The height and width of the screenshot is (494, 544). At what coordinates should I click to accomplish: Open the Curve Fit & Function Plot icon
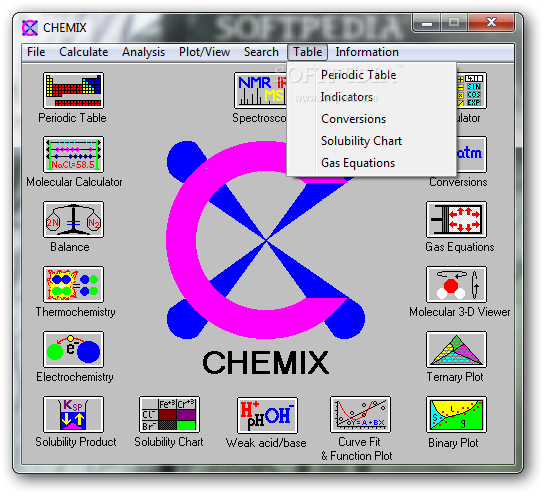(360, 415)
